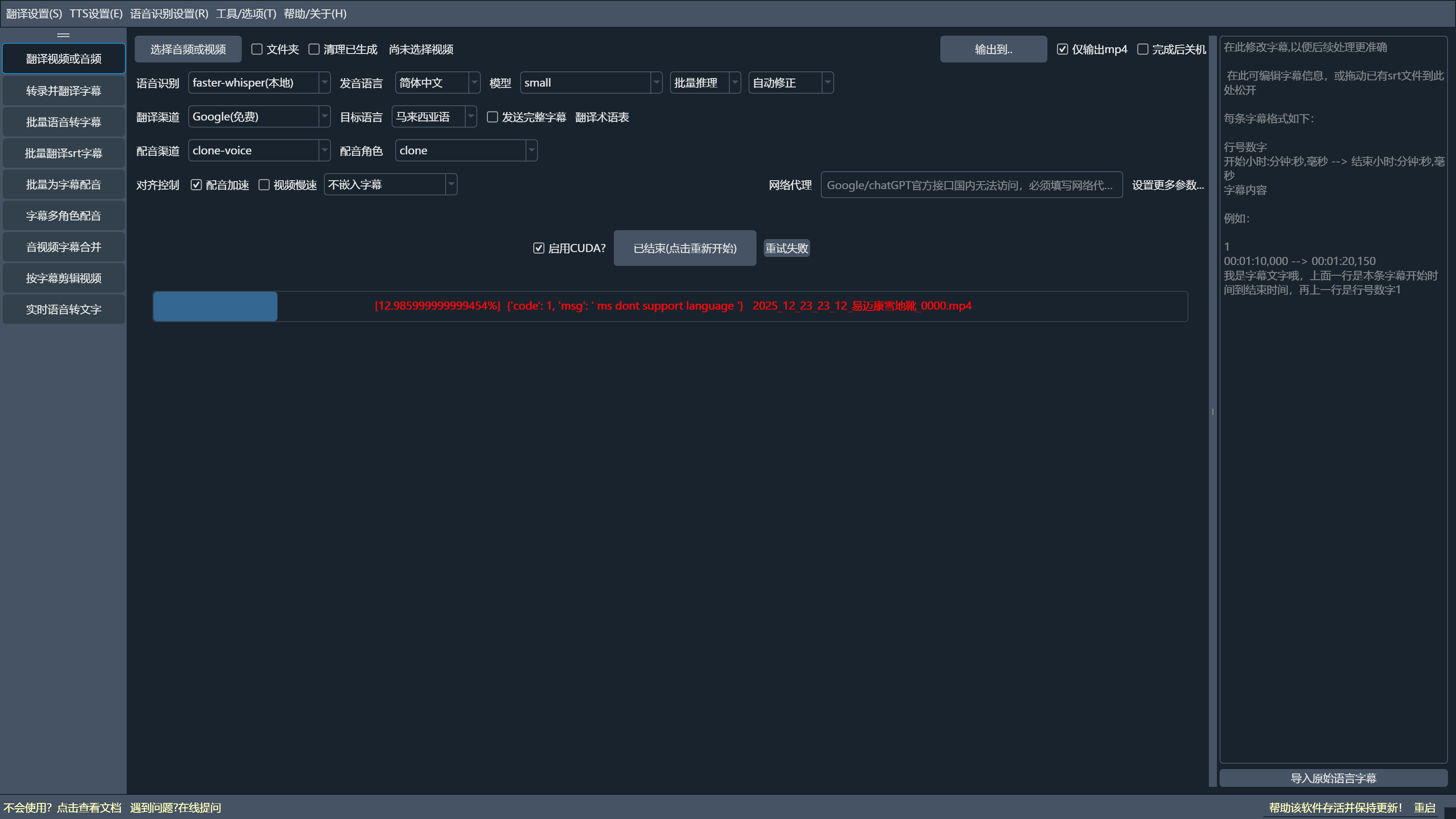Click the hamburger toggle above sidebar
This screenshot has width=1456, height=819.
coord(63,35)
